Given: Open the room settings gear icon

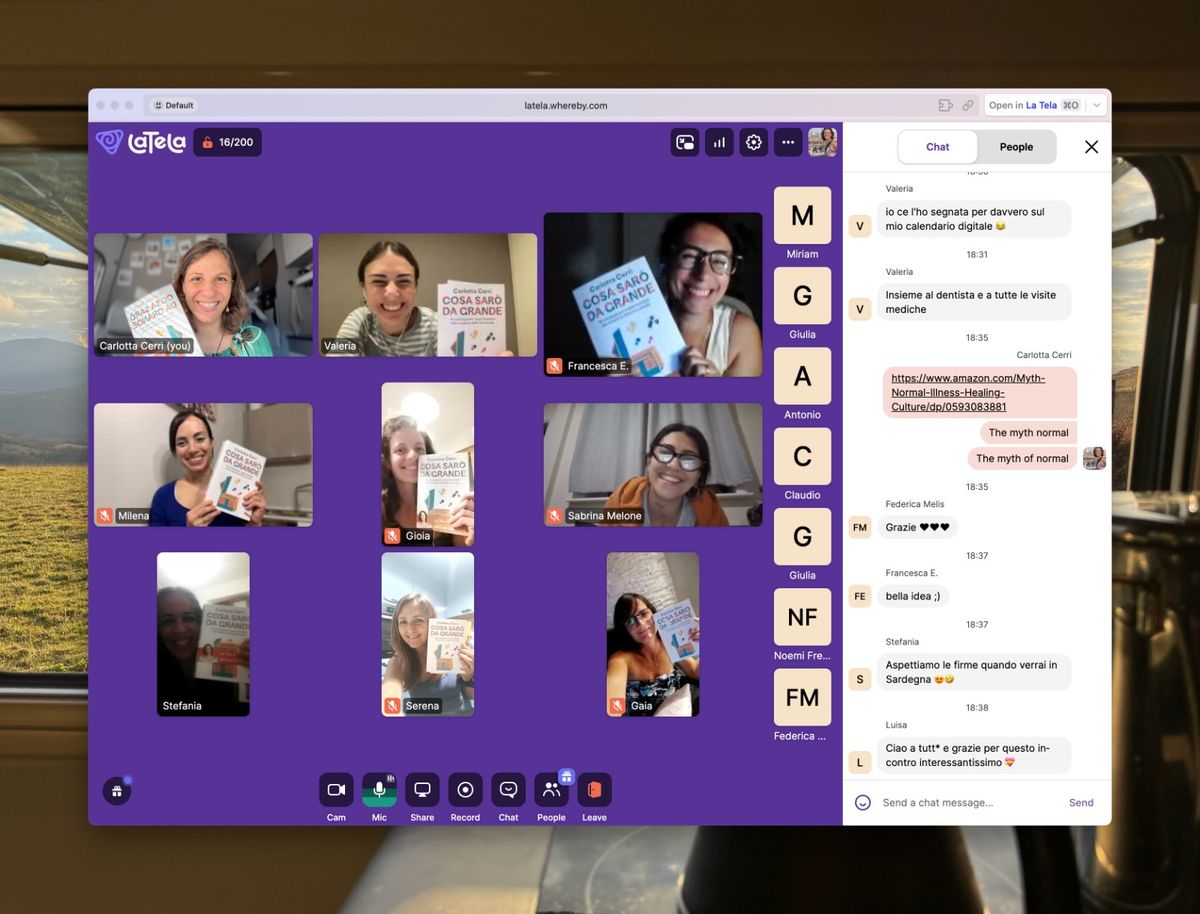Looking at the screenshot, I should coord(753,142).
